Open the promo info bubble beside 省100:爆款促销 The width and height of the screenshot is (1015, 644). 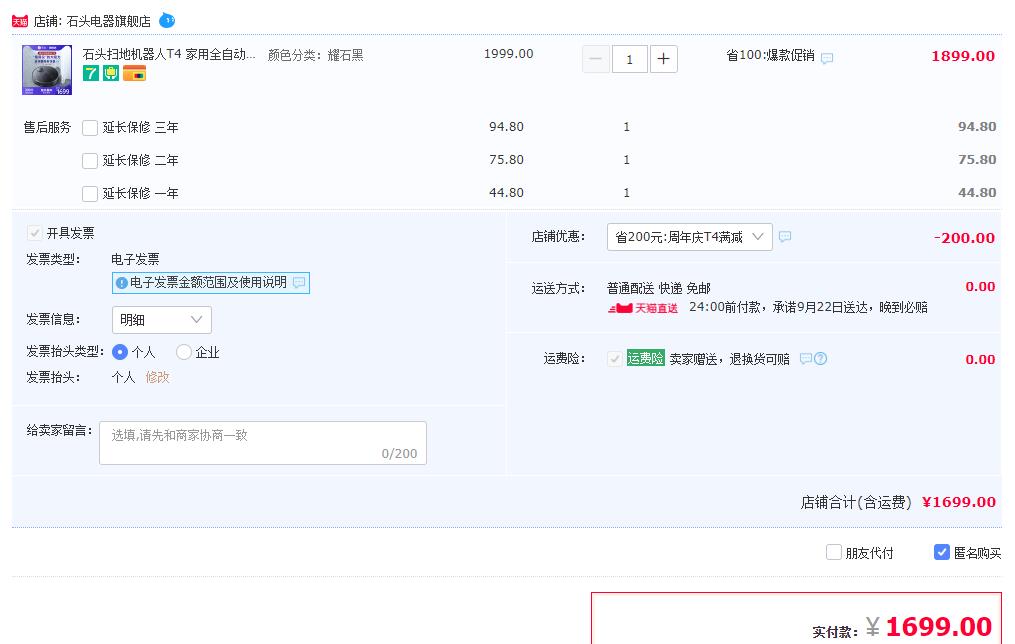tap(827, 58)
